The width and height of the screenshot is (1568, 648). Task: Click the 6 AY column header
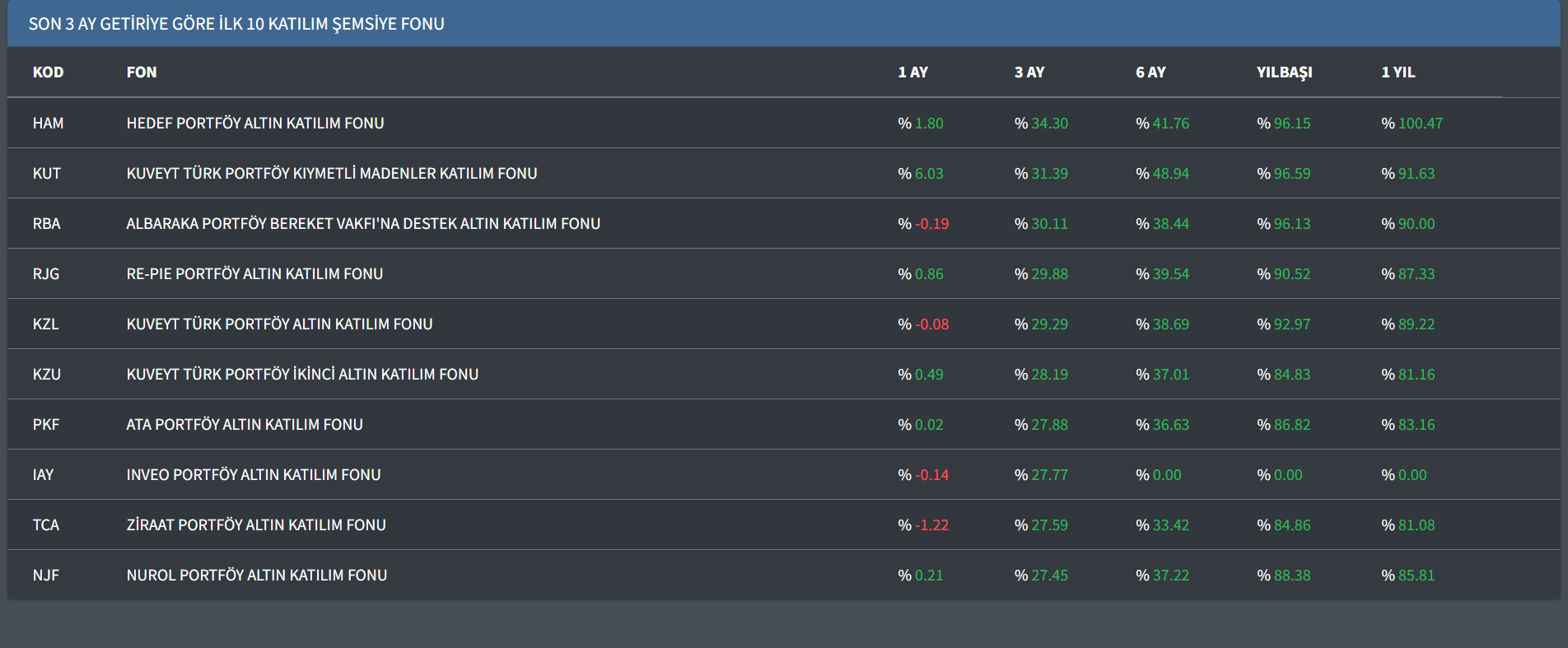point(1150,72)
